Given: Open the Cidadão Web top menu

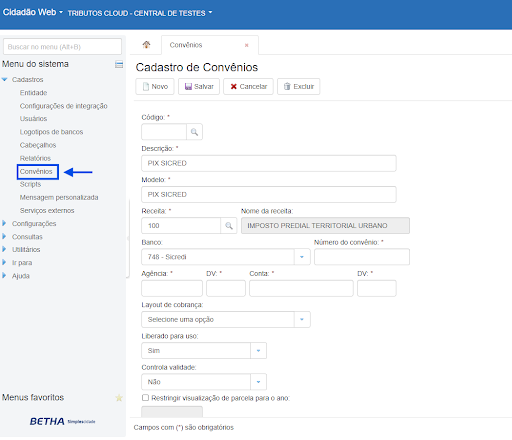Looking at the screenshot, I should coord(33,12).
